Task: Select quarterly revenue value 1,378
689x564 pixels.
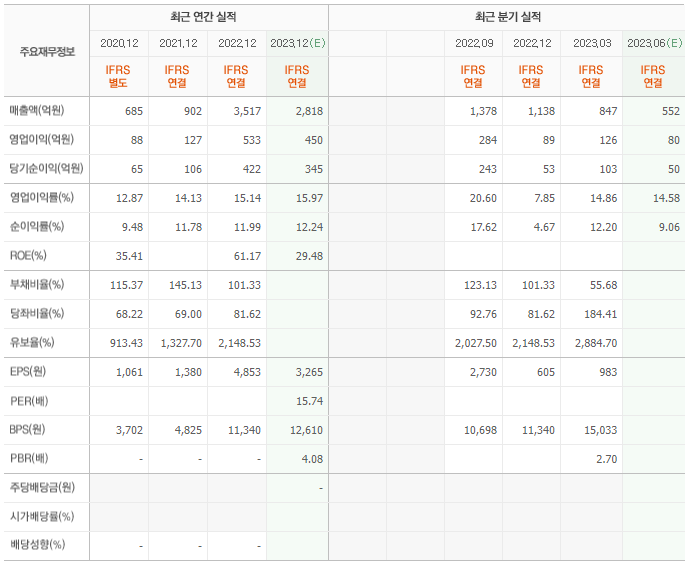Action: tap(483, 111)
